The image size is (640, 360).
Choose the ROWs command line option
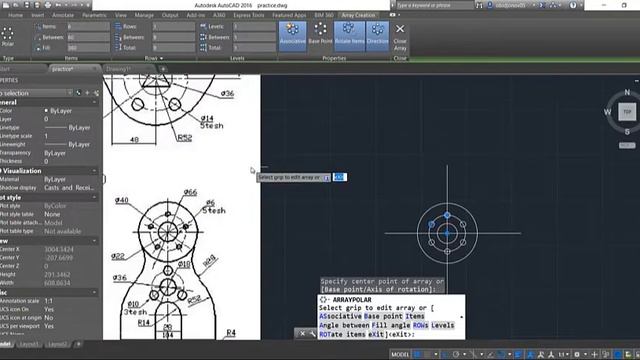(x=420, y=325)
